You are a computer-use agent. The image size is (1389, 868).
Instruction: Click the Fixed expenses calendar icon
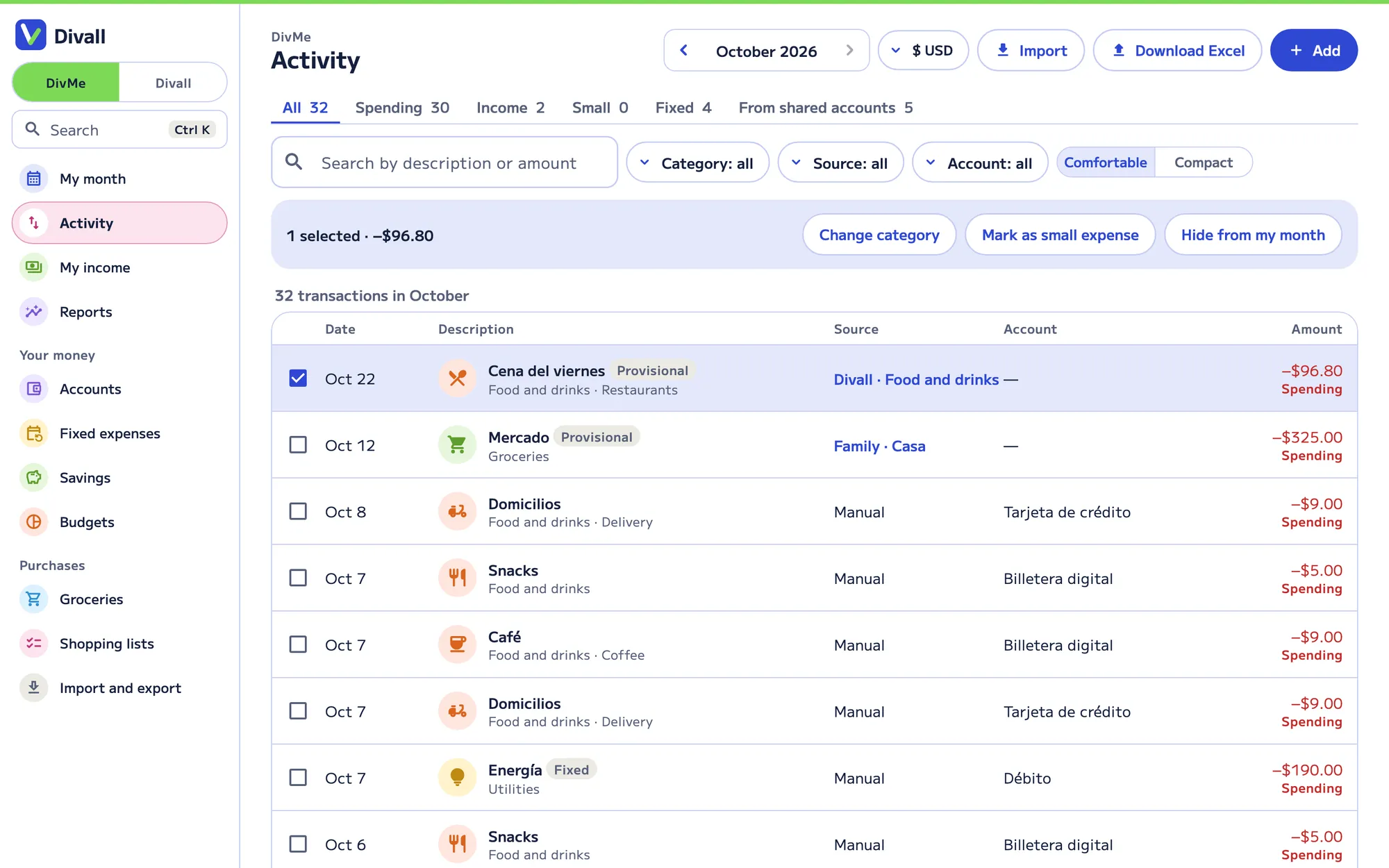pos(33,433)
